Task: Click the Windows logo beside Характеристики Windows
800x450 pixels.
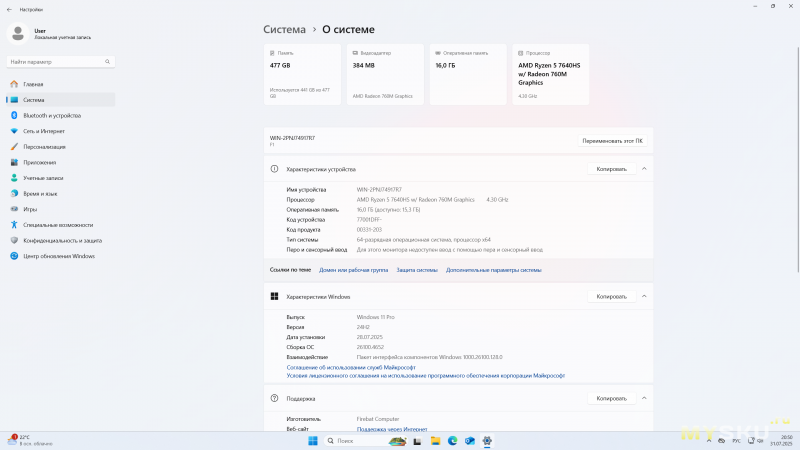Action: click(274, 296)
